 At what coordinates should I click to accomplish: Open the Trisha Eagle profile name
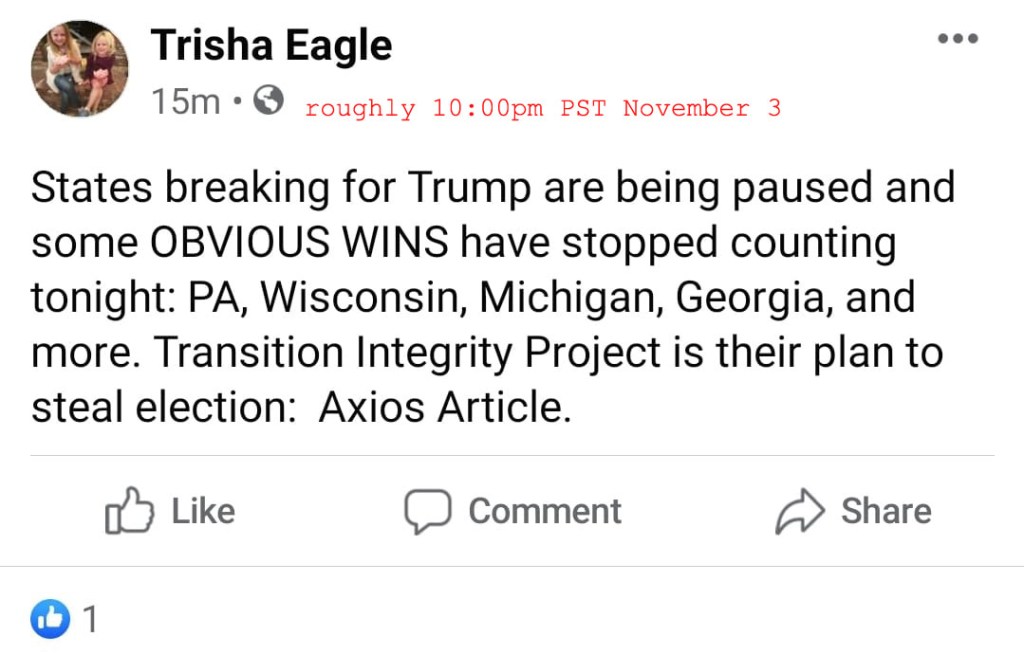[x=271, y=45]
